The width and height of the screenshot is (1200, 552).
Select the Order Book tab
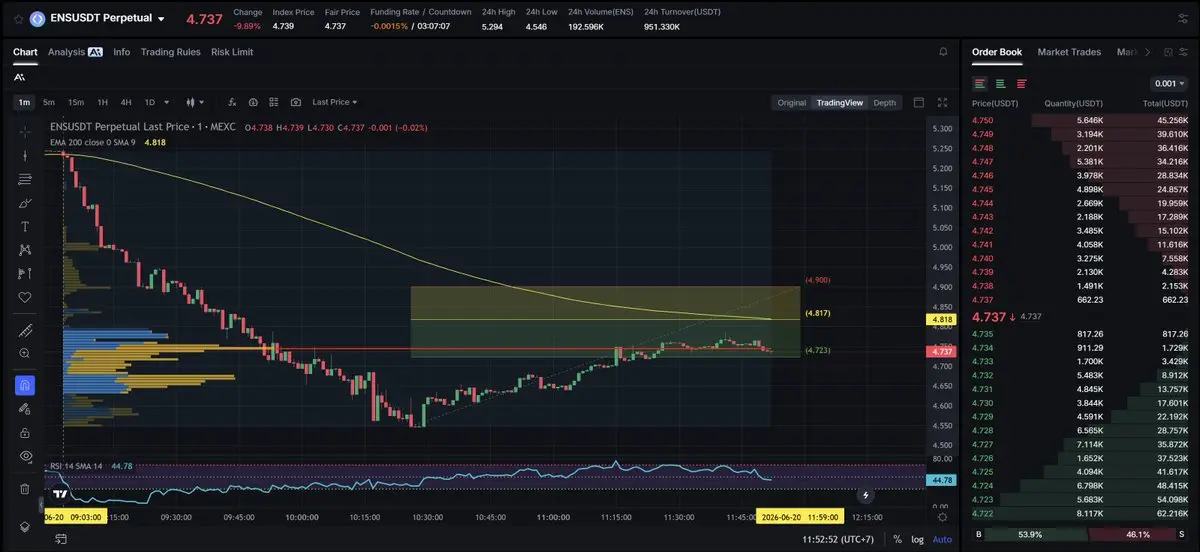[997, 52]
